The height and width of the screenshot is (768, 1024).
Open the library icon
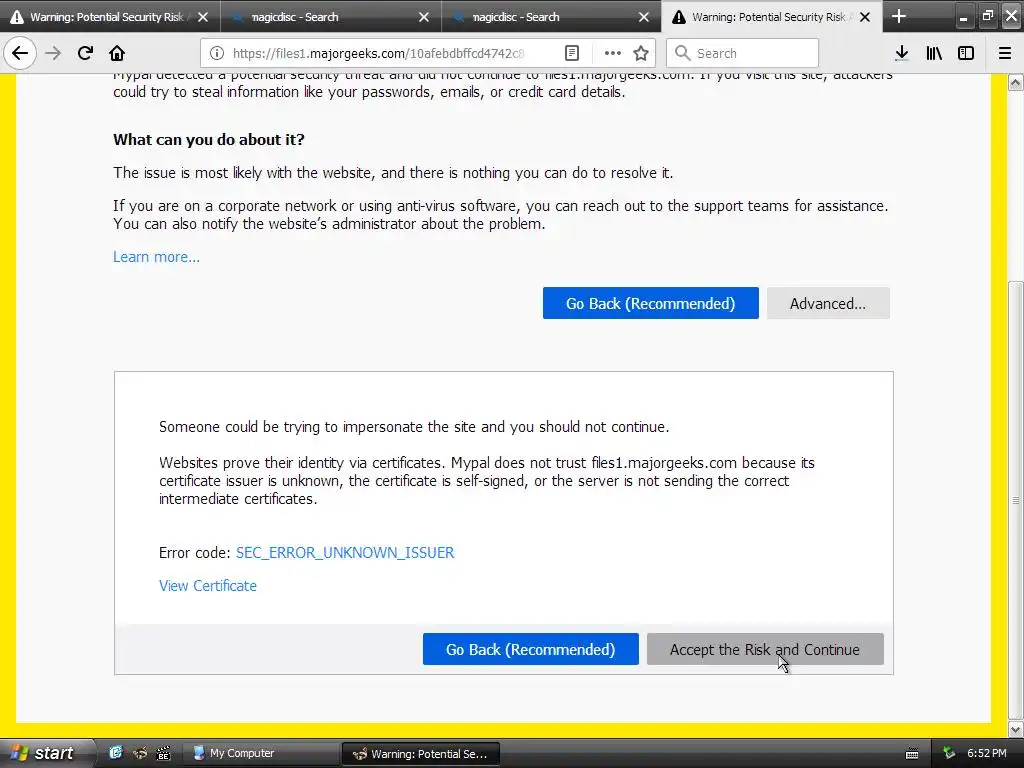934,53
